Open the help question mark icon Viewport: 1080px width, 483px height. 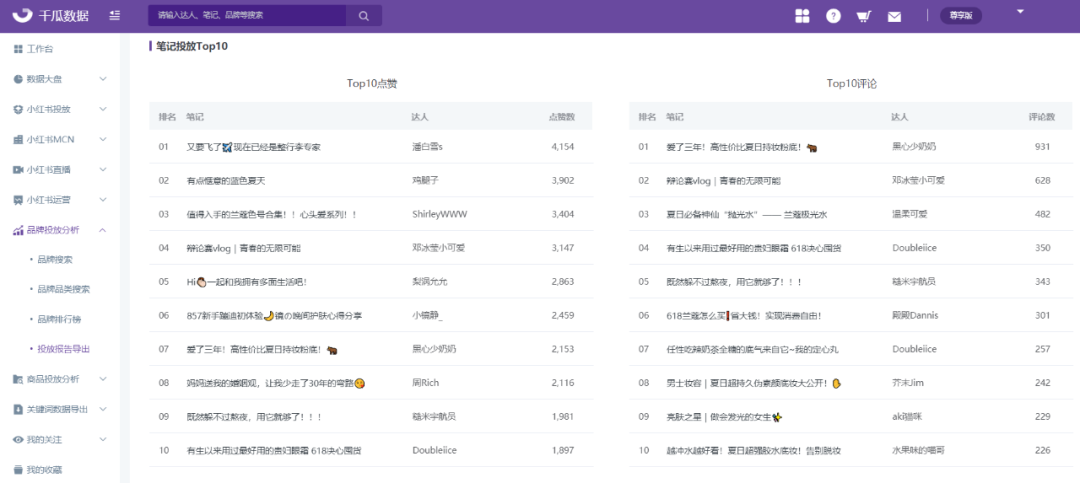pyautogui.click(x=833, y=16)
